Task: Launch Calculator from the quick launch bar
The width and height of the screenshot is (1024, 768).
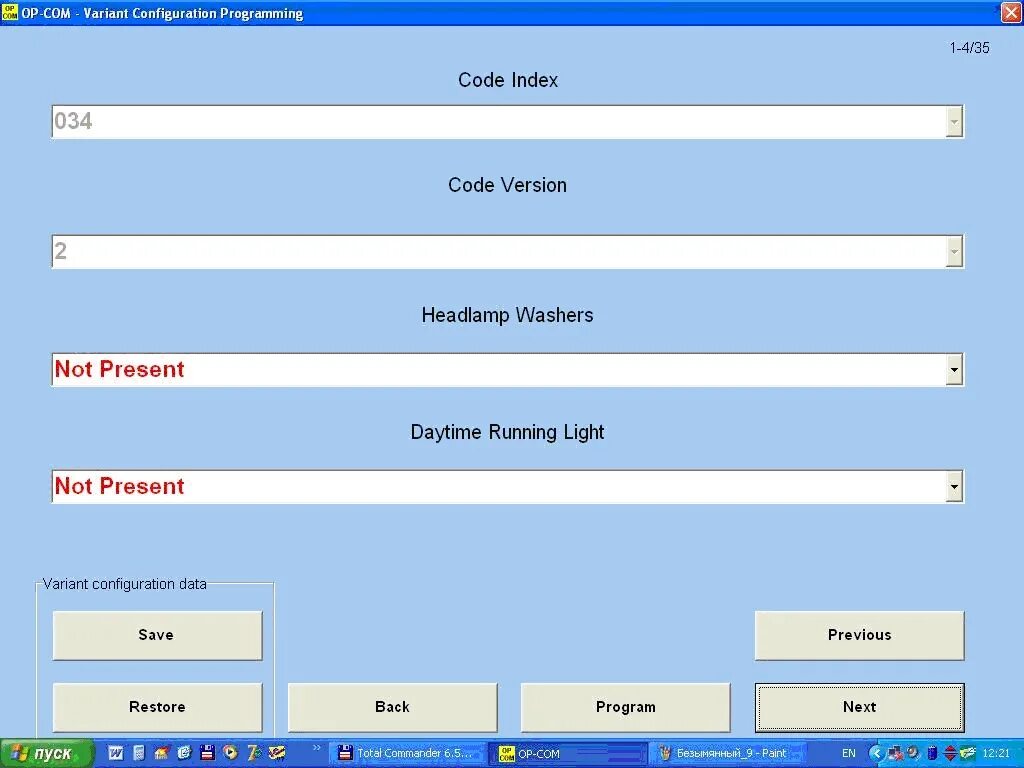Action: click(139, 753)
